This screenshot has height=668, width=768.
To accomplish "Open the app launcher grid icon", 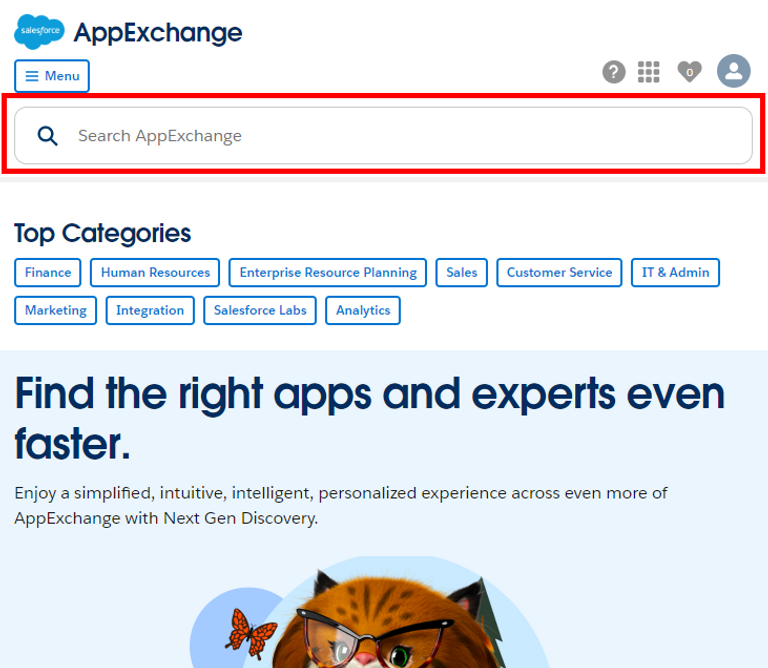I will [648, 72].
